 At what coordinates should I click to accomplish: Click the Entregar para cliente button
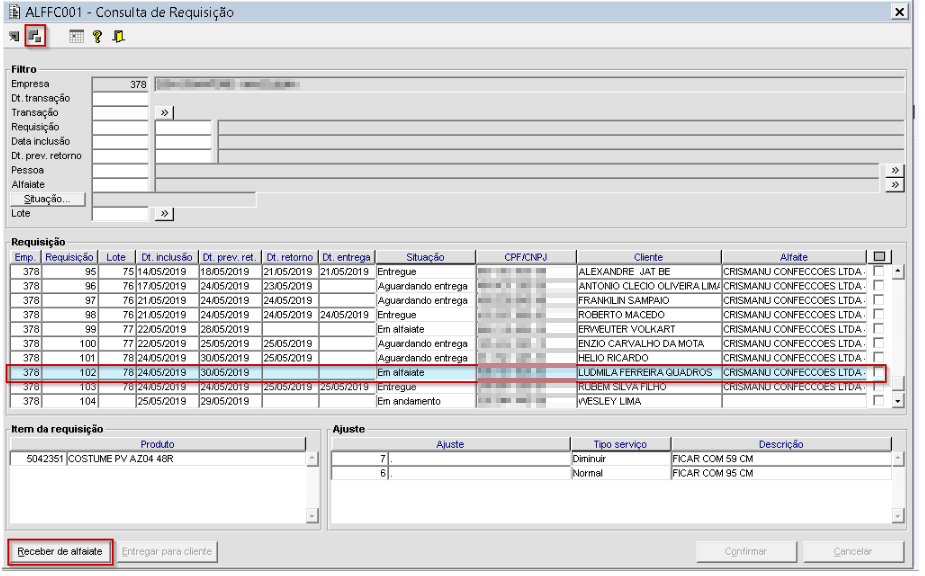tap(167, 551)
